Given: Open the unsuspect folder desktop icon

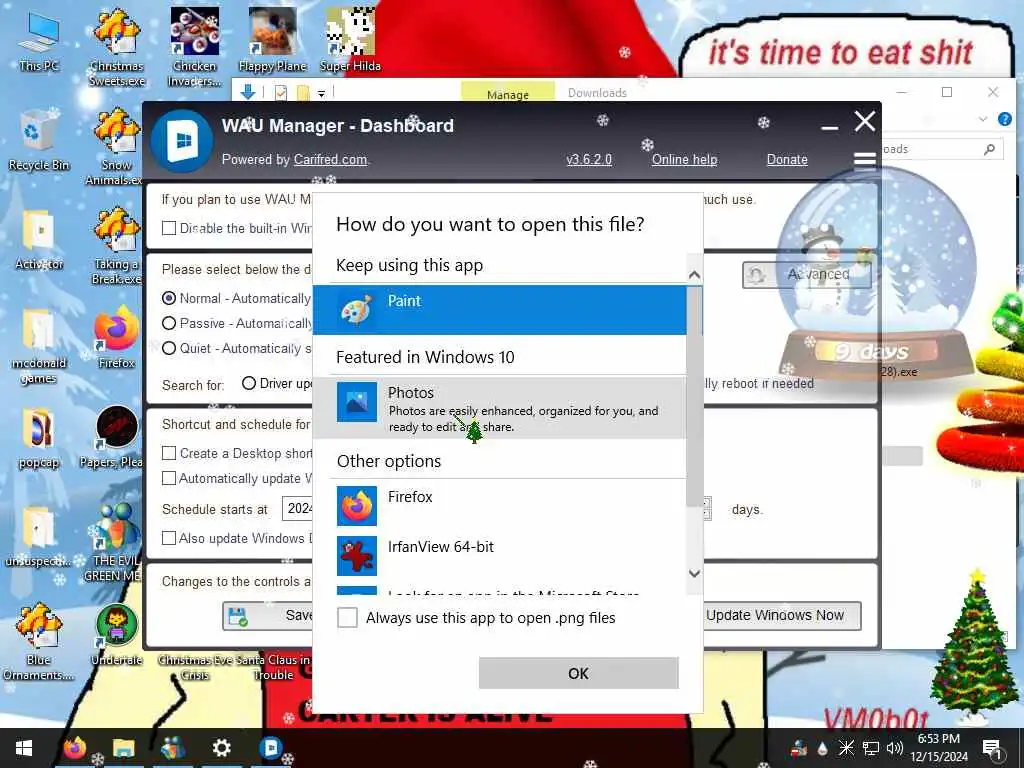Looking at the screenshot, I should [x=39, y=537].
